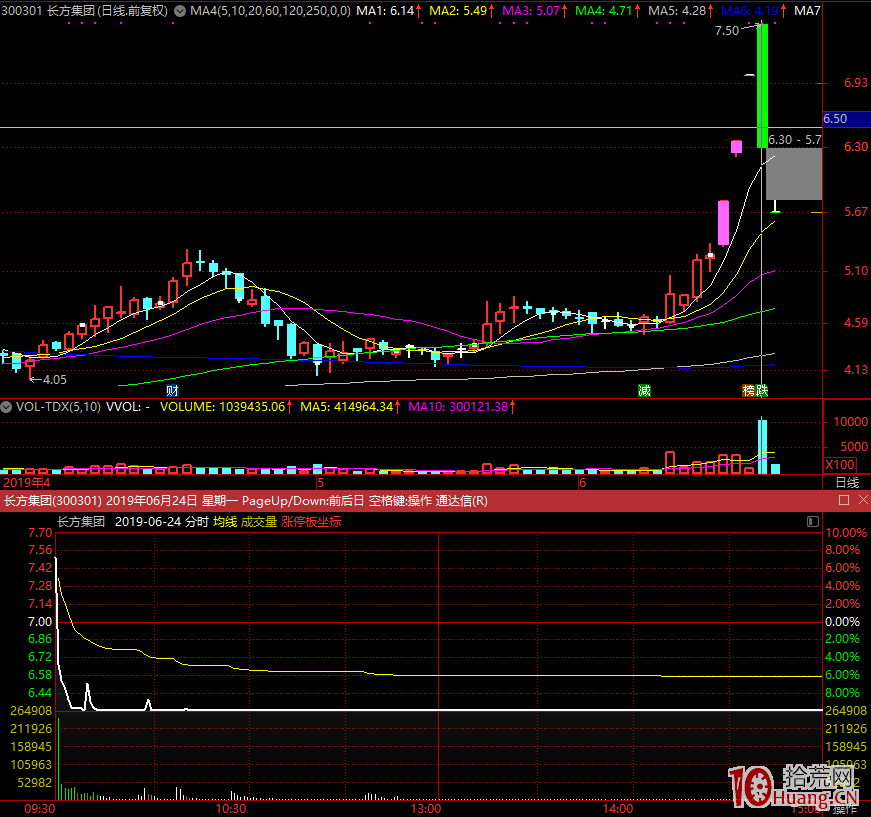Click the 6.44 intraday price label
Screen dimensions: 871x817
pos(40,693)
